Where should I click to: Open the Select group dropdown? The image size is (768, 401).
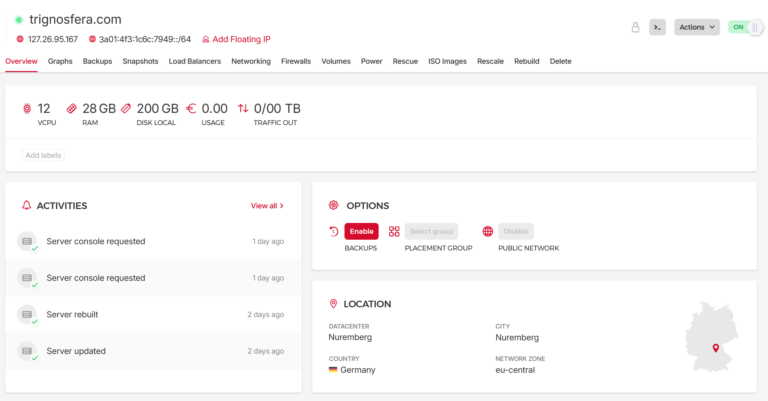(431, 231)
